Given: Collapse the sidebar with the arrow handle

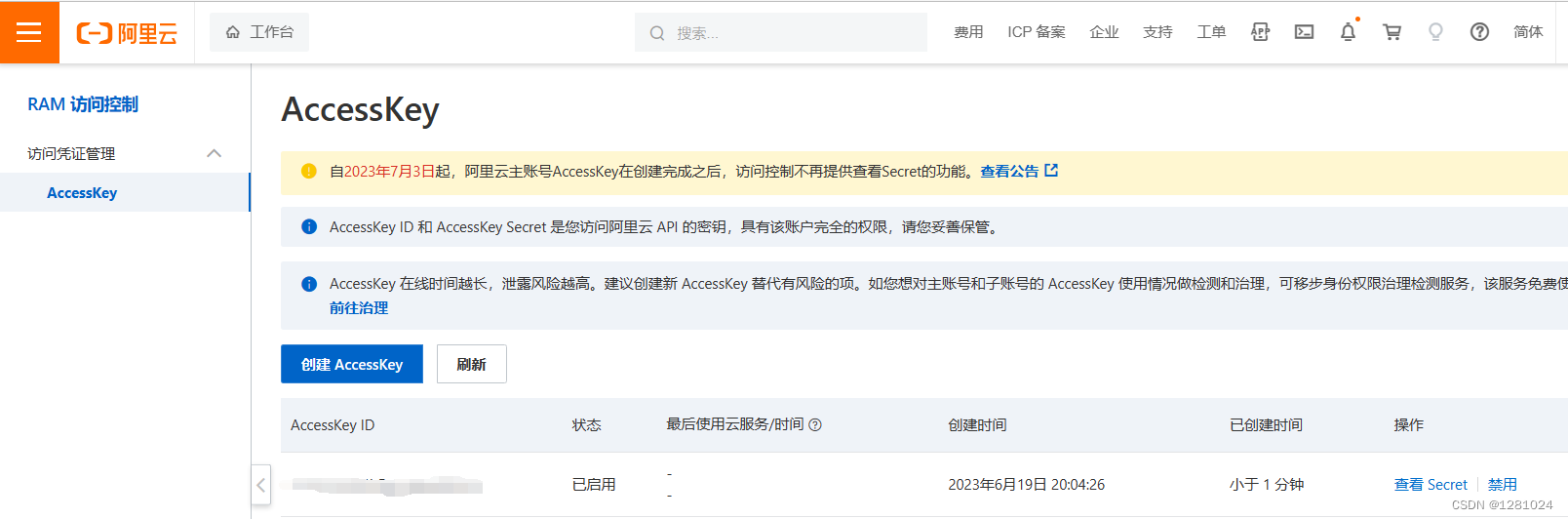Looking at the screenshot, I should point(260,485).
